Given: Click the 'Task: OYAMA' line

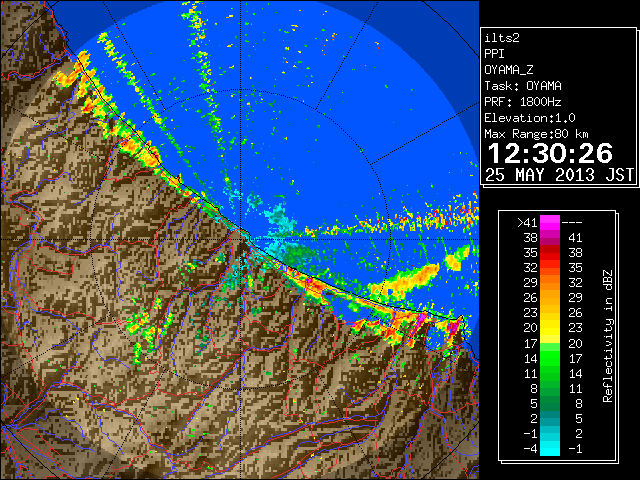Looking at the screenshot, I should 523,86.
